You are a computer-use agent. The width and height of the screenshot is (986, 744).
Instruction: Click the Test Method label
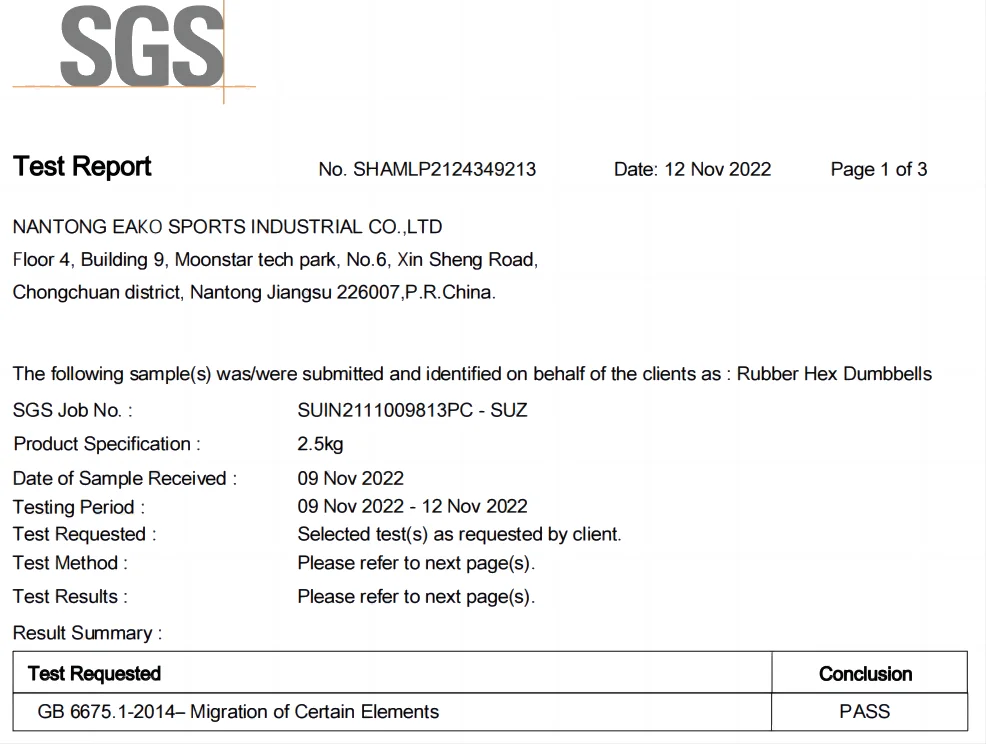coord(70,563)
